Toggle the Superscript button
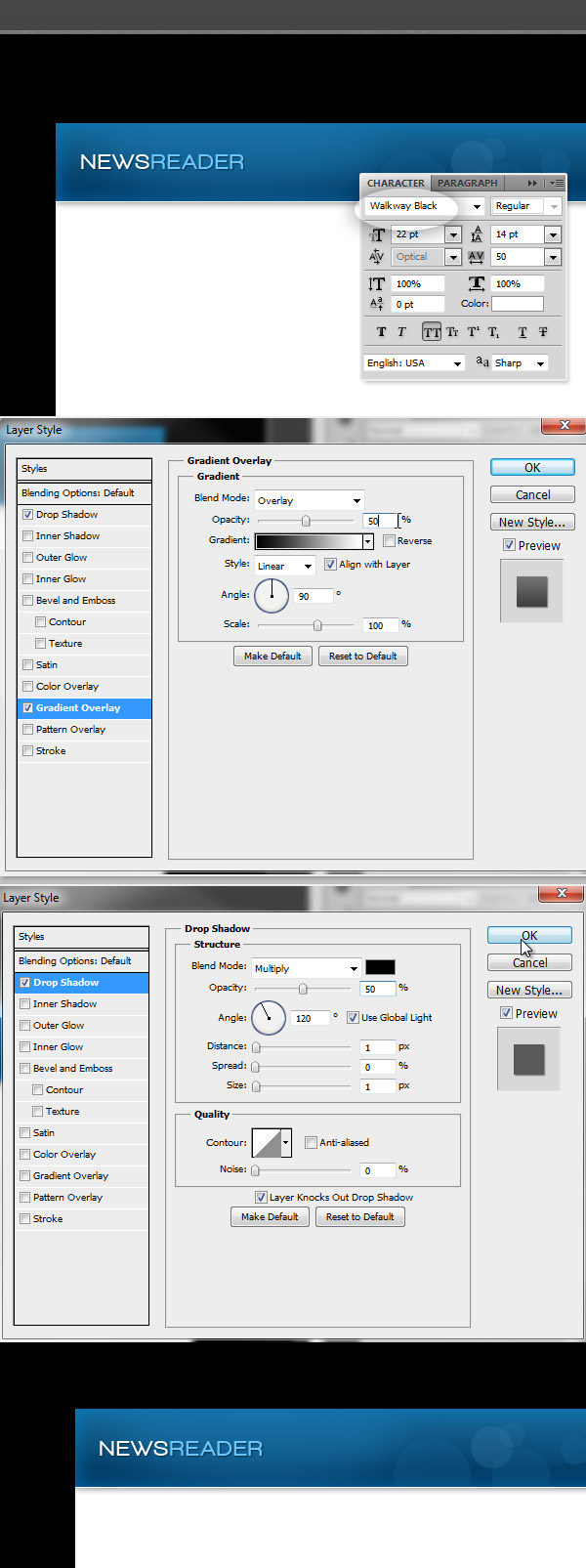This screenshot has width=586, height=1568. pos(473,332)
